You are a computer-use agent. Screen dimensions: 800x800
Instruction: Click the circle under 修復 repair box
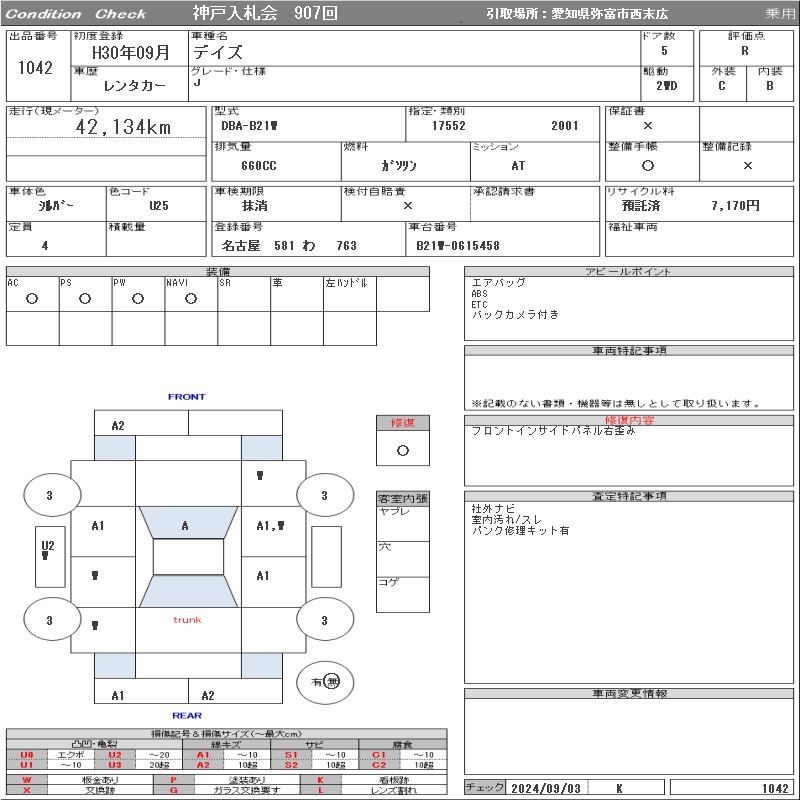[402, 450]
